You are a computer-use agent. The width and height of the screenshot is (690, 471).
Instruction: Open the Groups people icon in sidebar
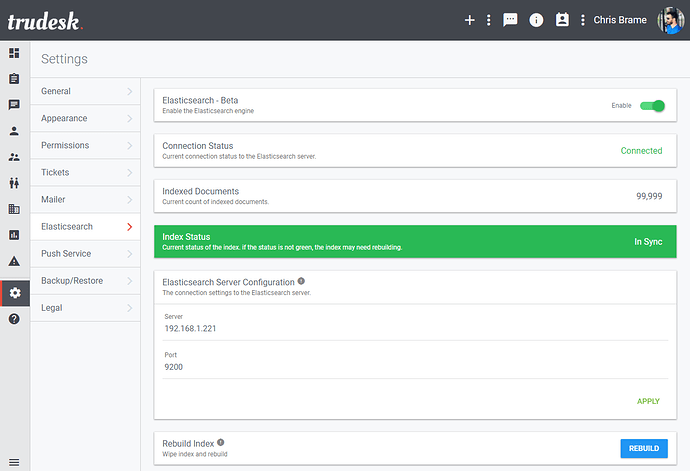(x=14, y=157)
